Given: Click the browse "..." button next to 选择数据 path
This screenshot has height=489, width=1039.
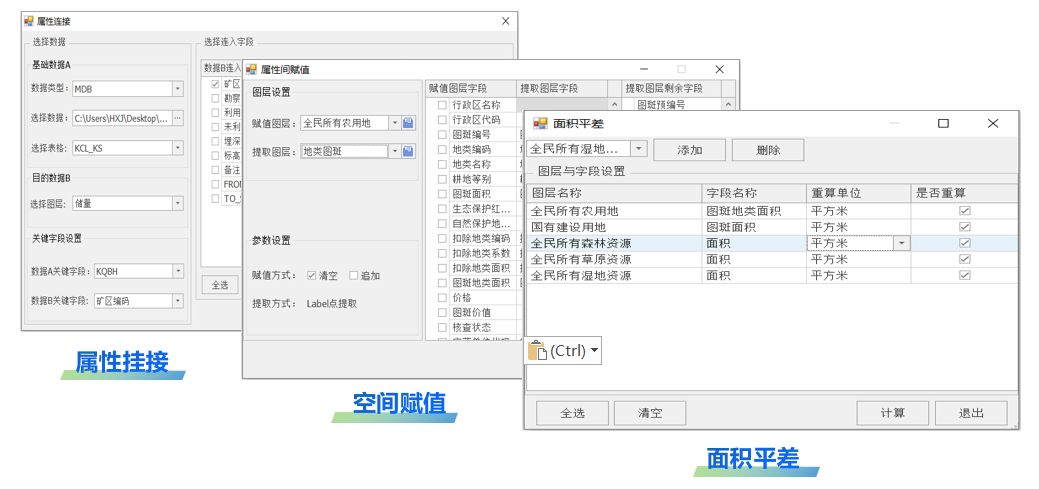Looking at the screenshot, I should pyautogui.click(x=178, y=118).
